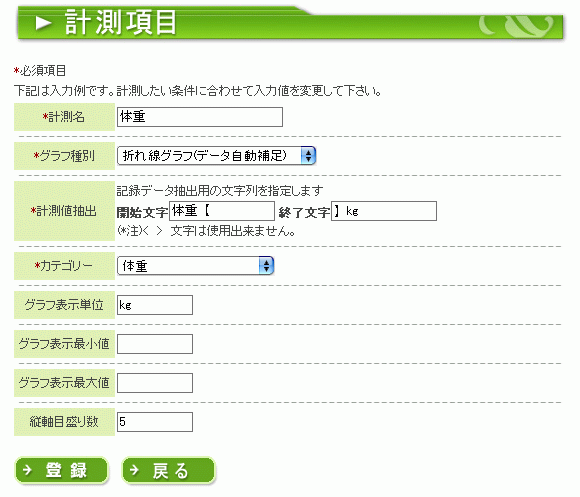This screenshot has width=580, height=497.
Task: Click the グラフ表示最小値 empty field
Action: click(x=155, y=344)
